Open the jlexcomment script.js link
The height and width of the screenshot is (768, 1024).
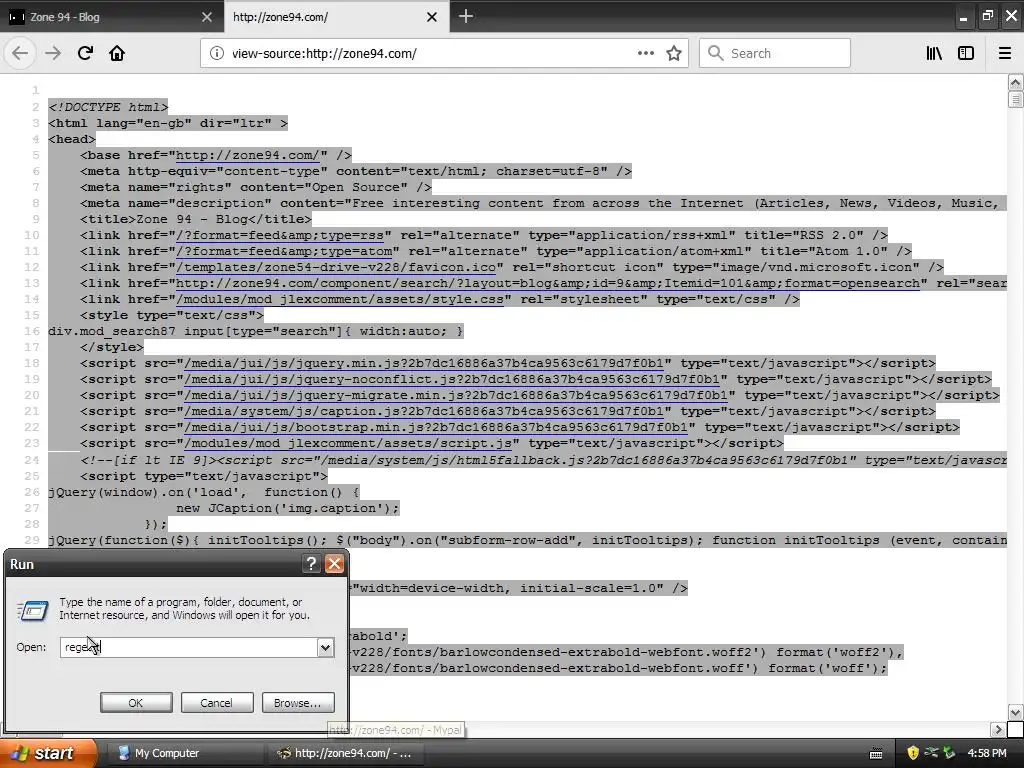coord(347,443)
